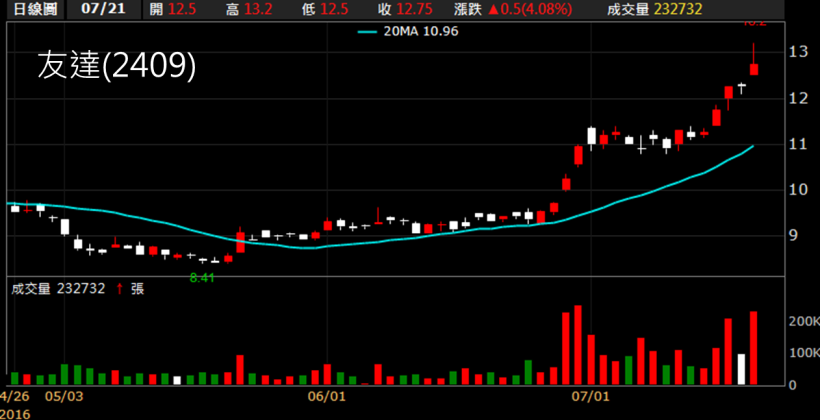Click the 07/01 date axis label
Viewport: 820px width, 420px height.
click(590, 397)
